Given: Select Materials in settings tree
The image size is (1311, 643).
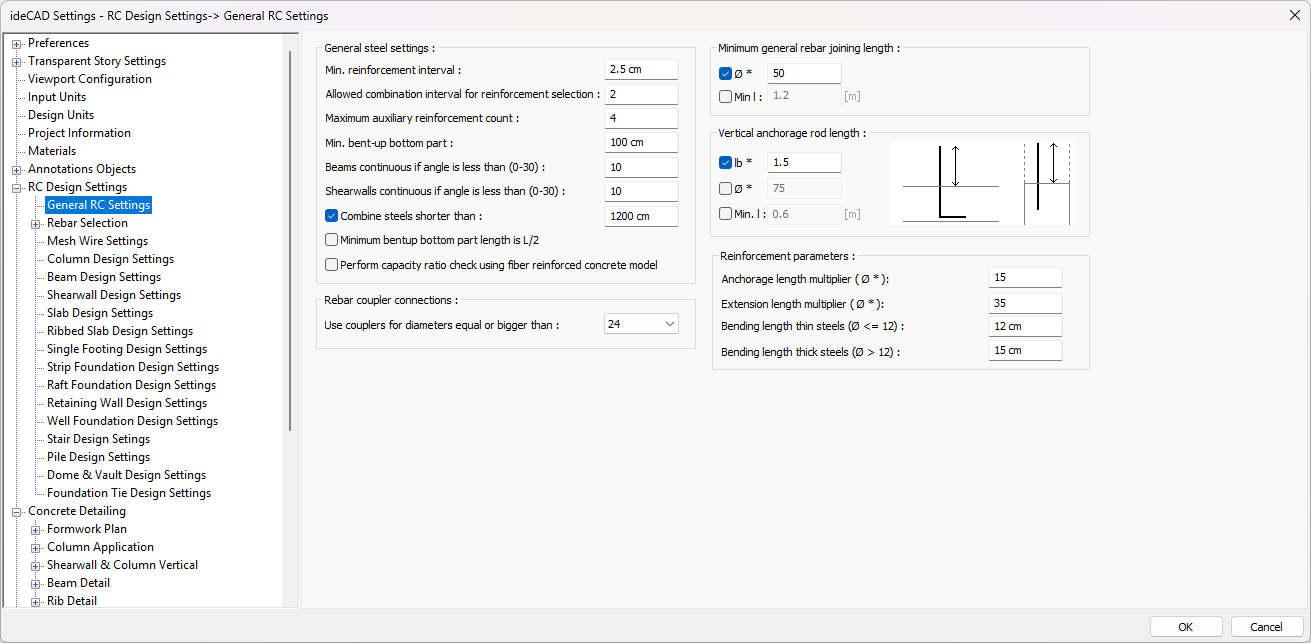Looking at the screenshot, I should coord(52,151).
